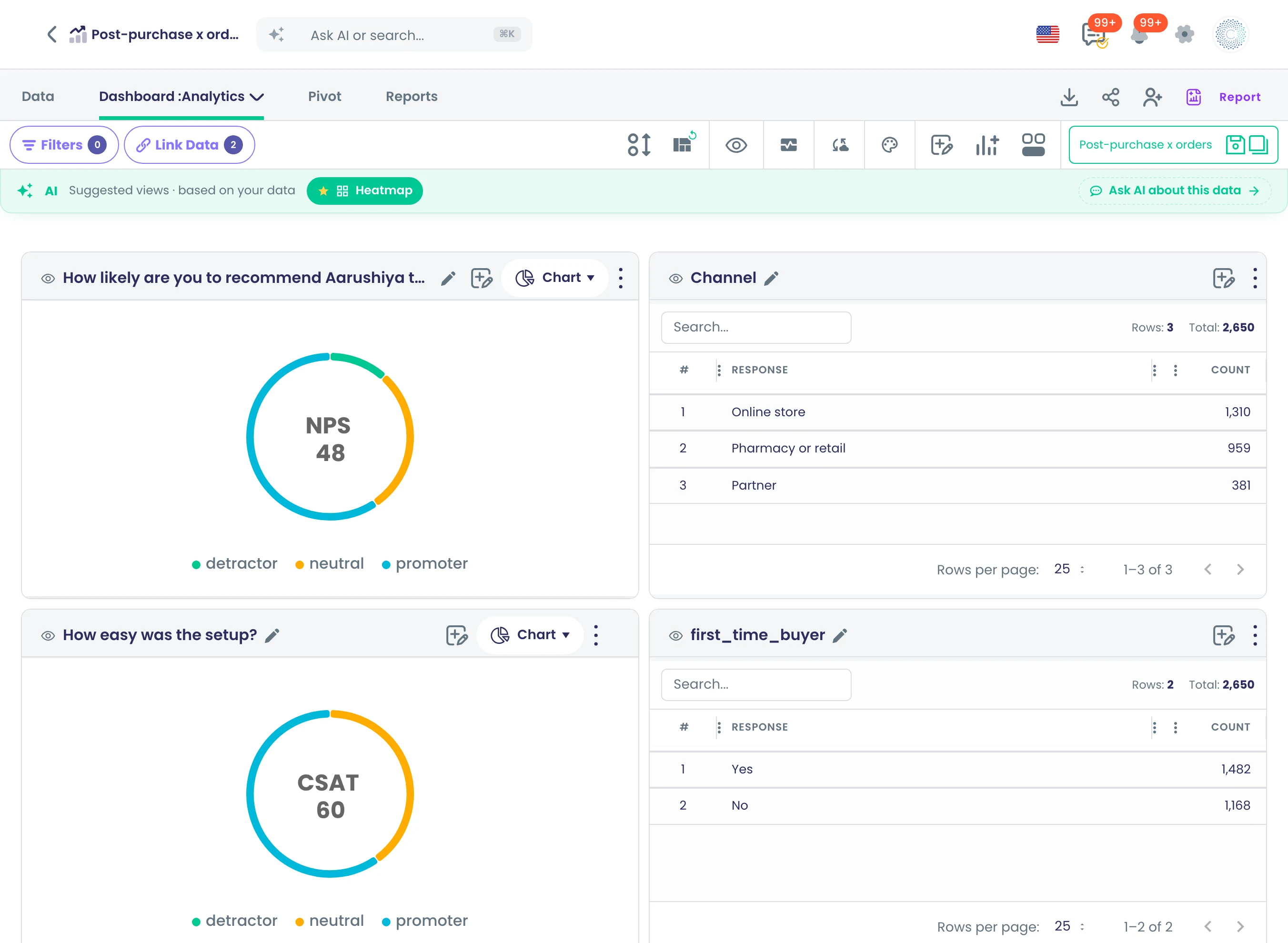This screenshot has width=1288, height=943.
Task: Click the Channel table search box
Action: coord(755,327)
